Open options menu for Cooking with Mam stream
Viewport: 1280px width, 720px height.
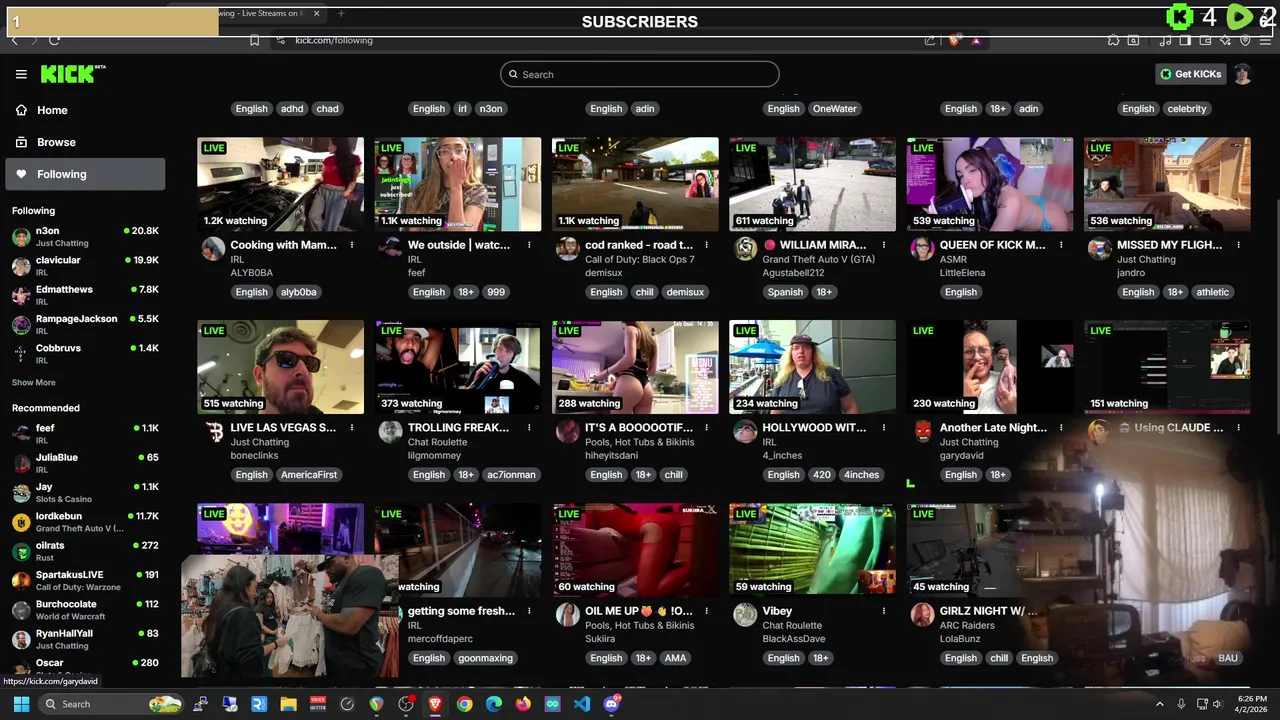[352, 245]
